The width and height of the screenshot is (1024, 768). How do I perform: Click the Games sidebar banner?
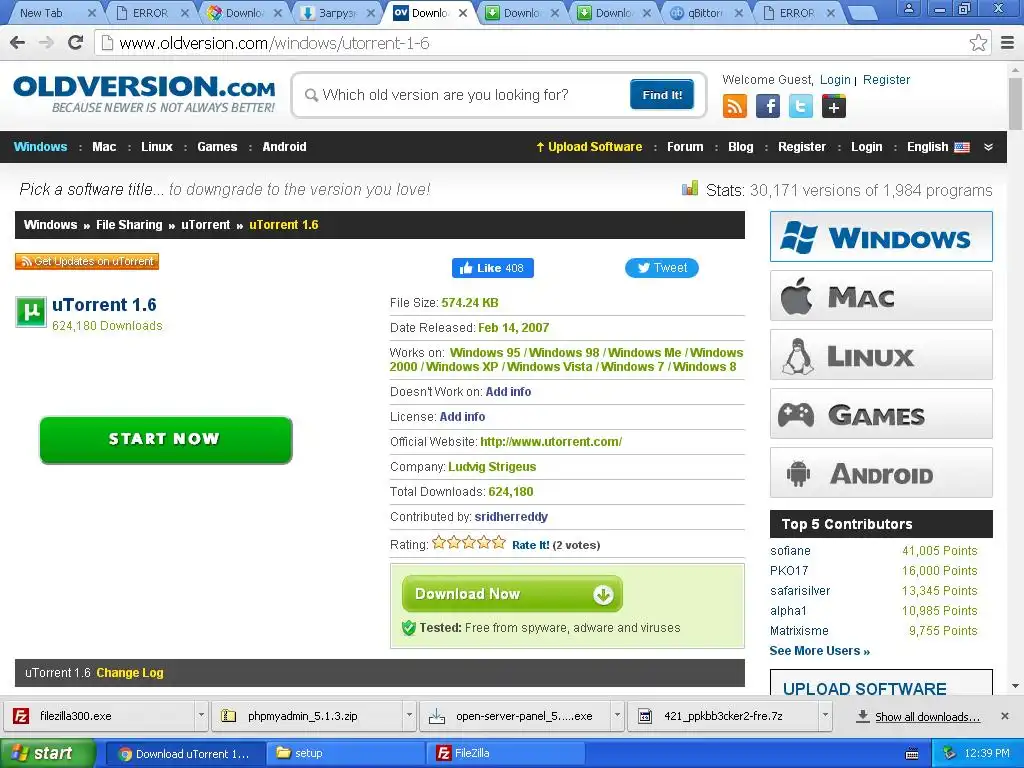pyautogui.click(x=881, y=414)
